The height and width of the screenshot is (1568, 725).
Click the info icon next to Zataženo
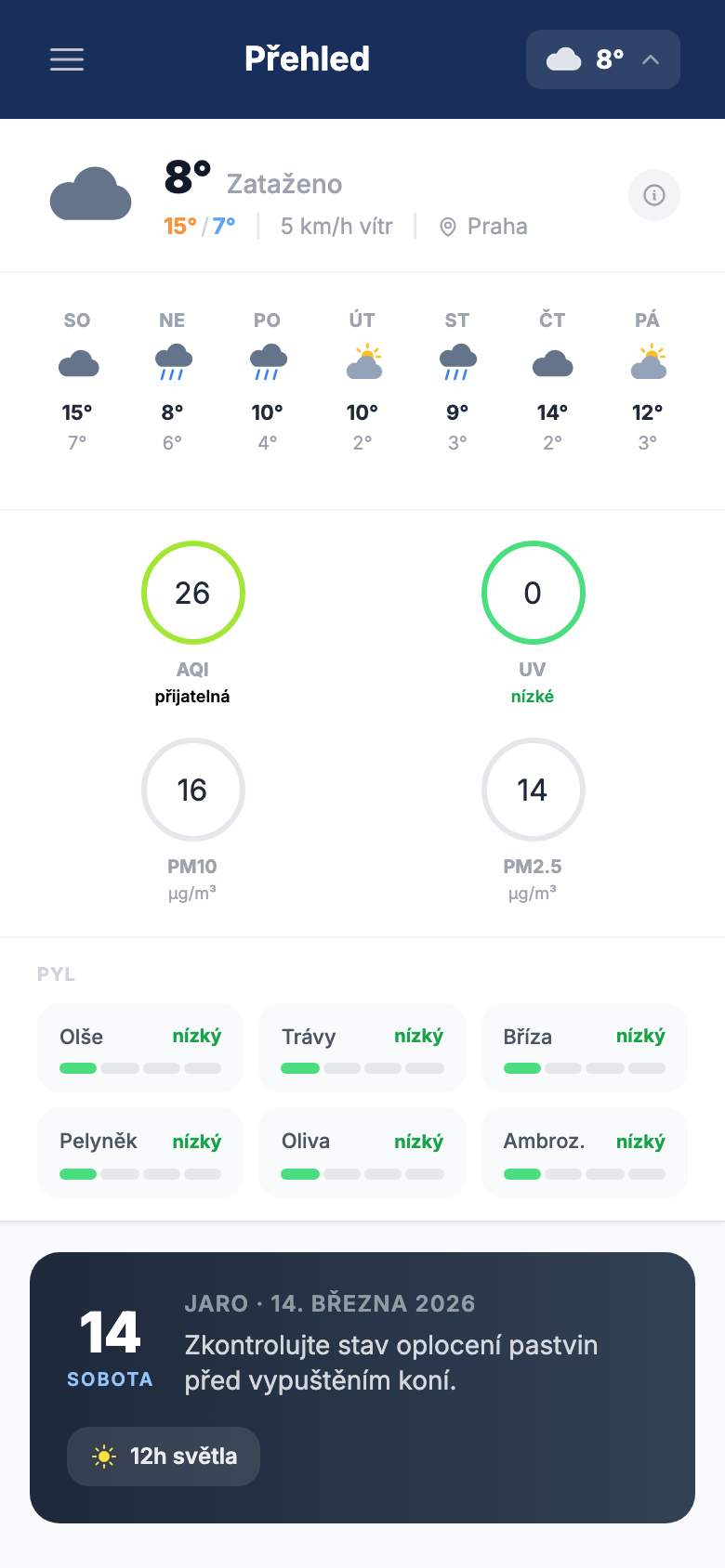tap(654, 195)
